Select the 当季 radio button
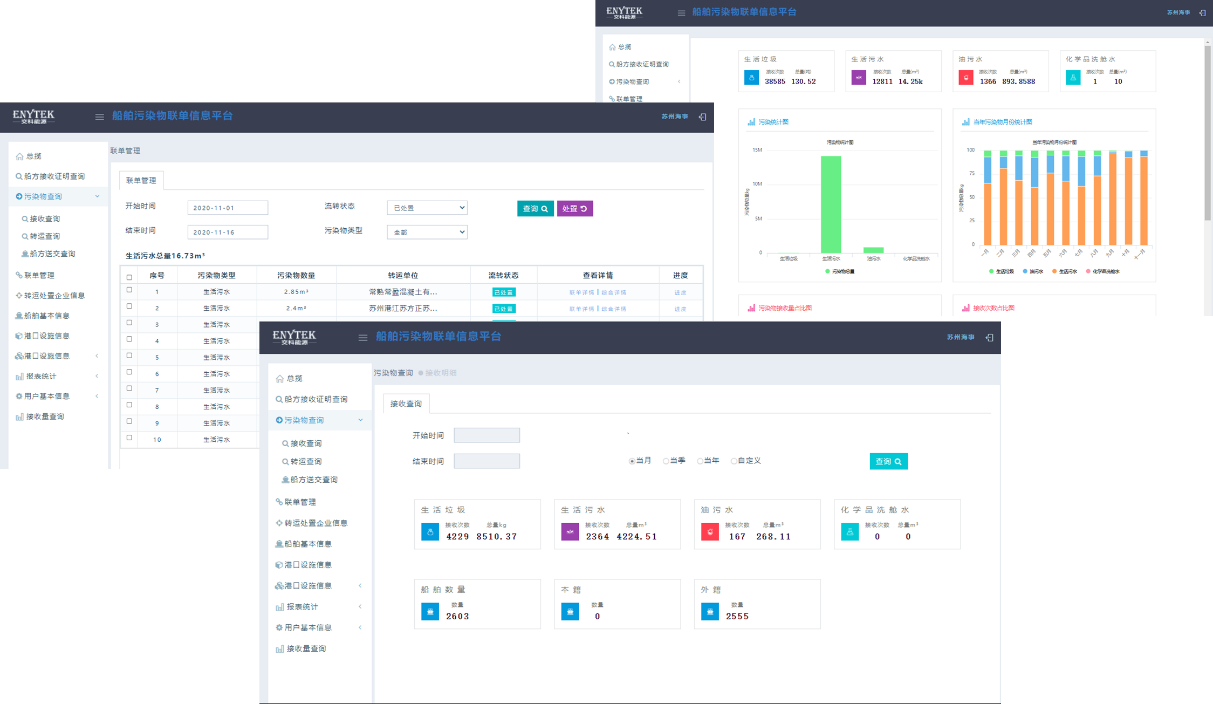 [x=666, y=461]
